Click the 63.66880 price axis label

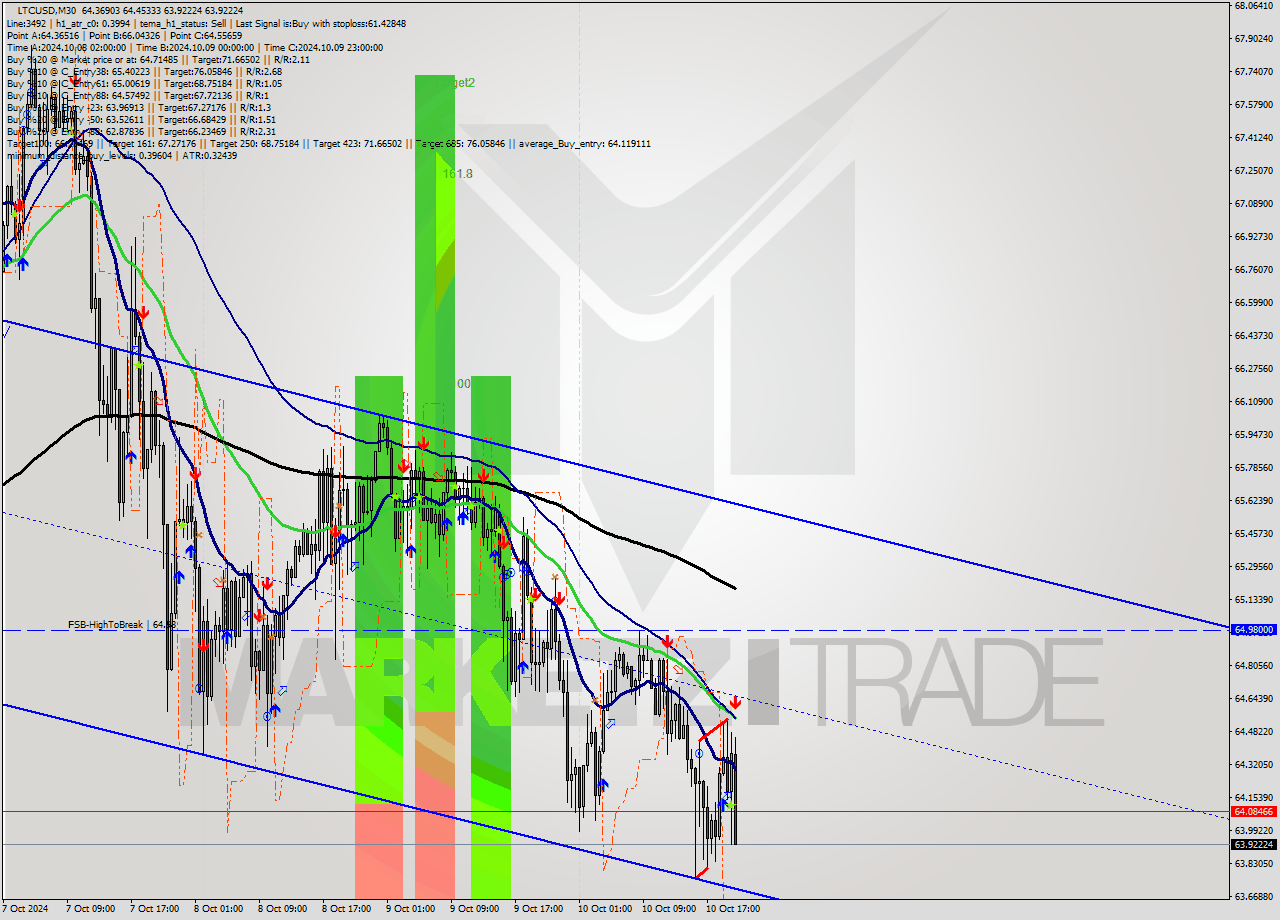pos(1254,896)
